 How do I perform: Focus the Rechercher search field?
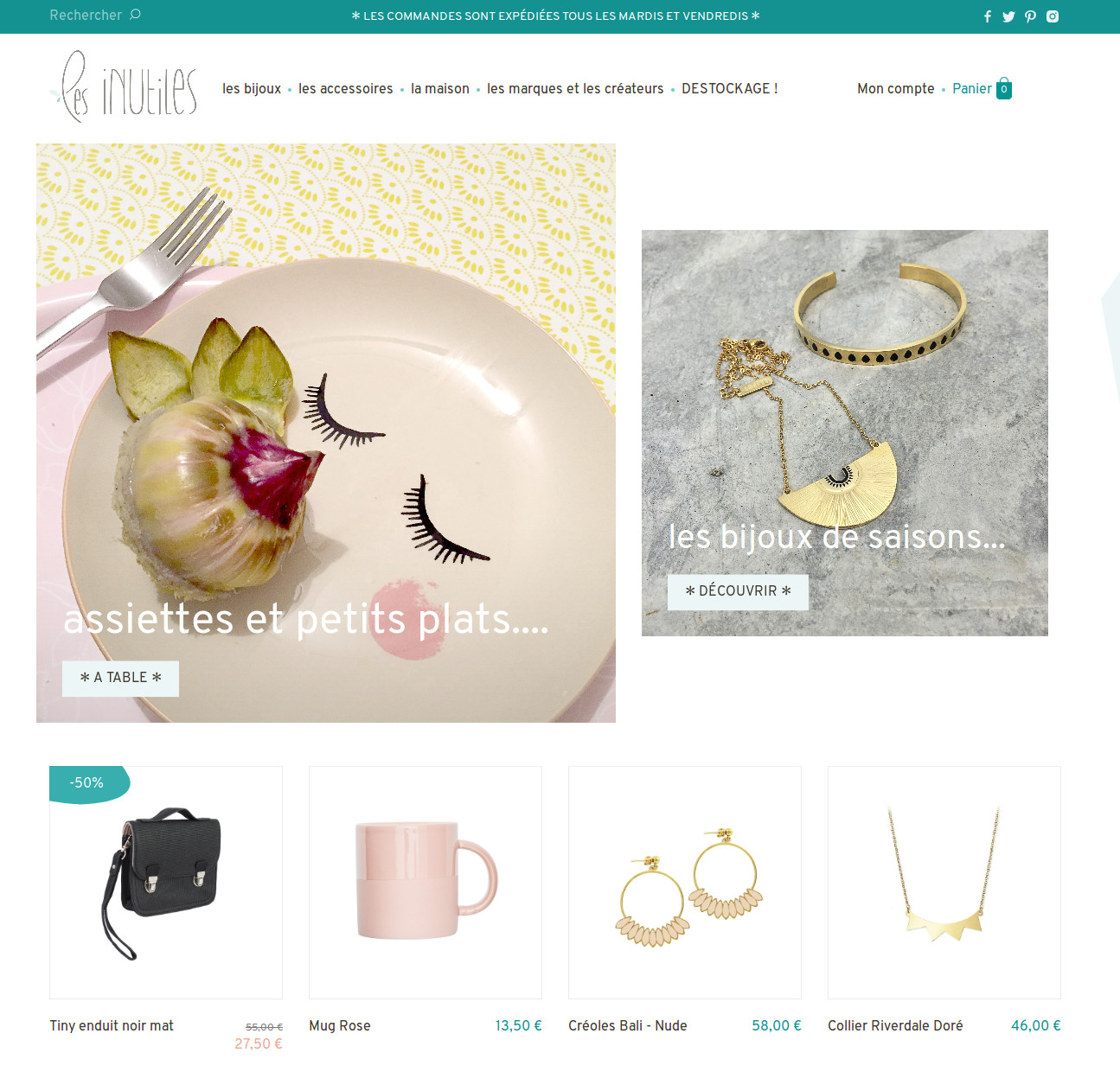point(86,15)
